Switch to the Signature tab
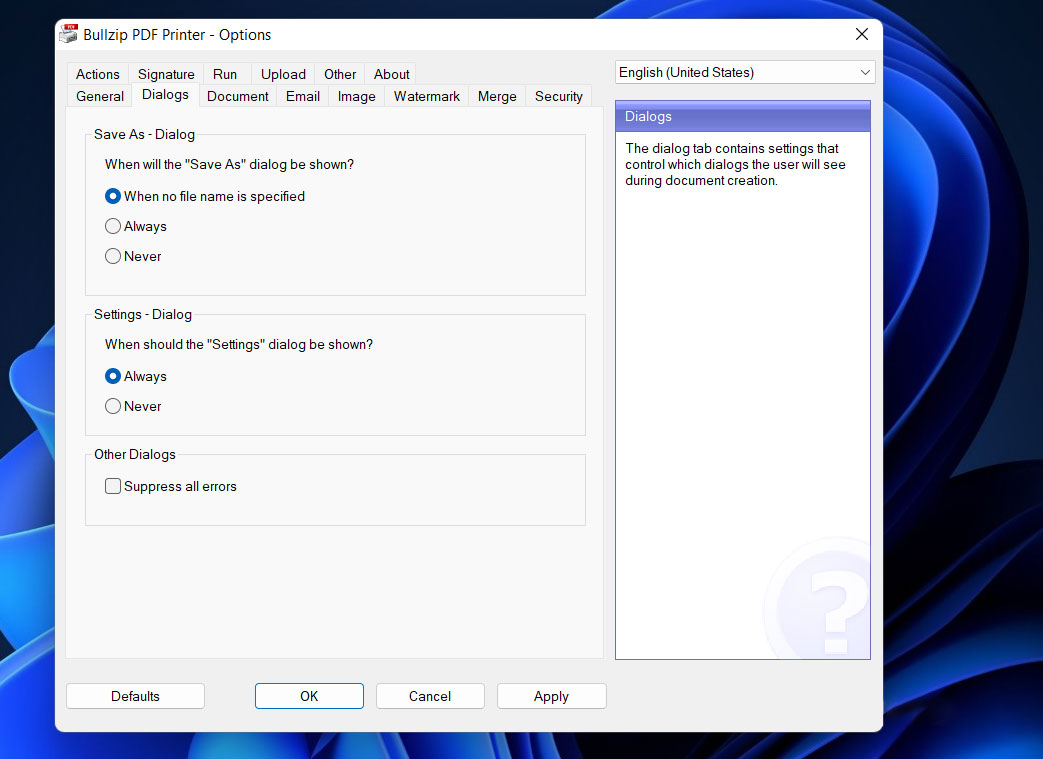This screenshot has height=759, width=1043. point(166,74)
